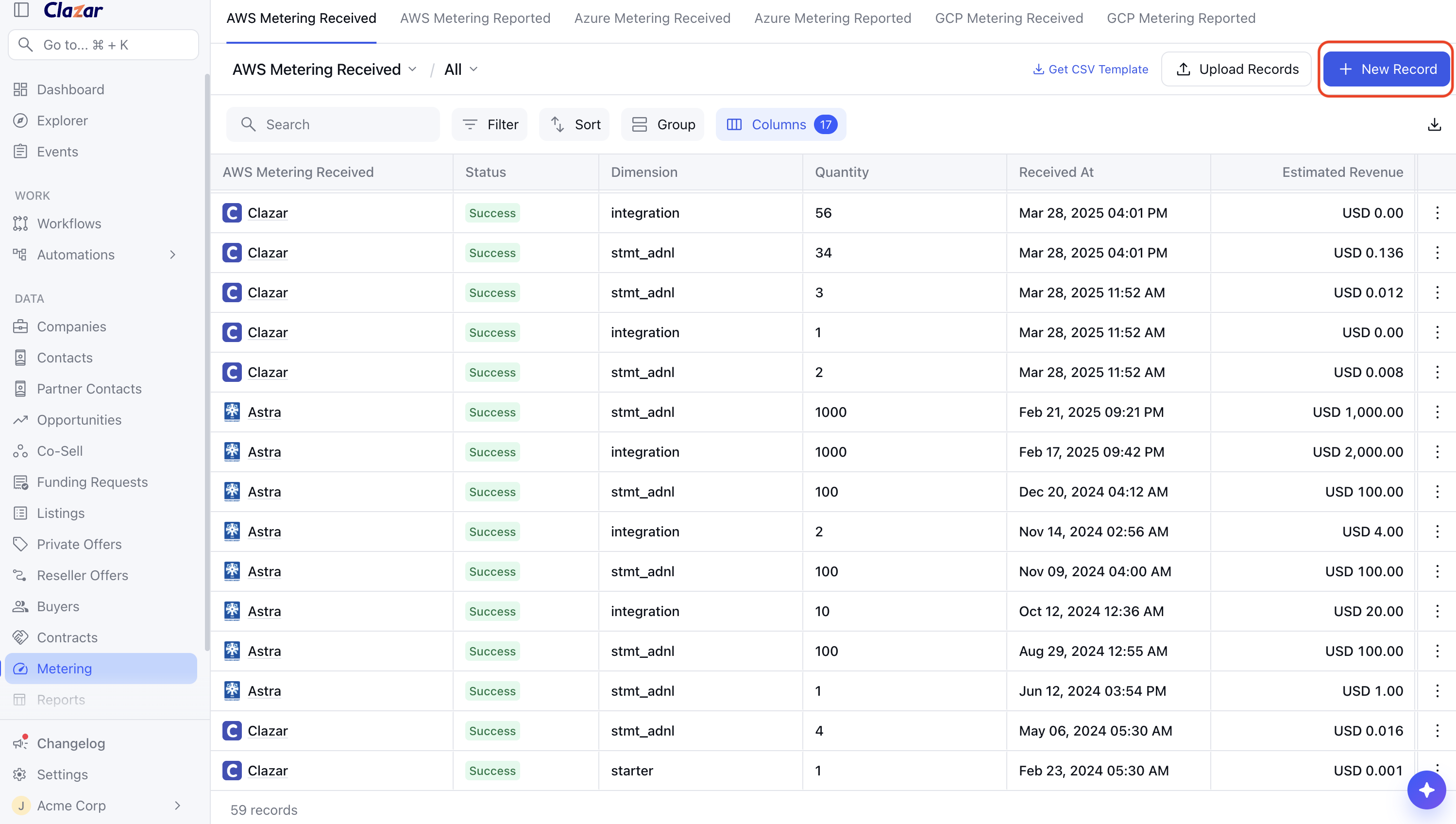The height and width of the screenshot is (824, 1456).
Task: Open the Co-Sell sidebar icon
Action: (20, 451)
